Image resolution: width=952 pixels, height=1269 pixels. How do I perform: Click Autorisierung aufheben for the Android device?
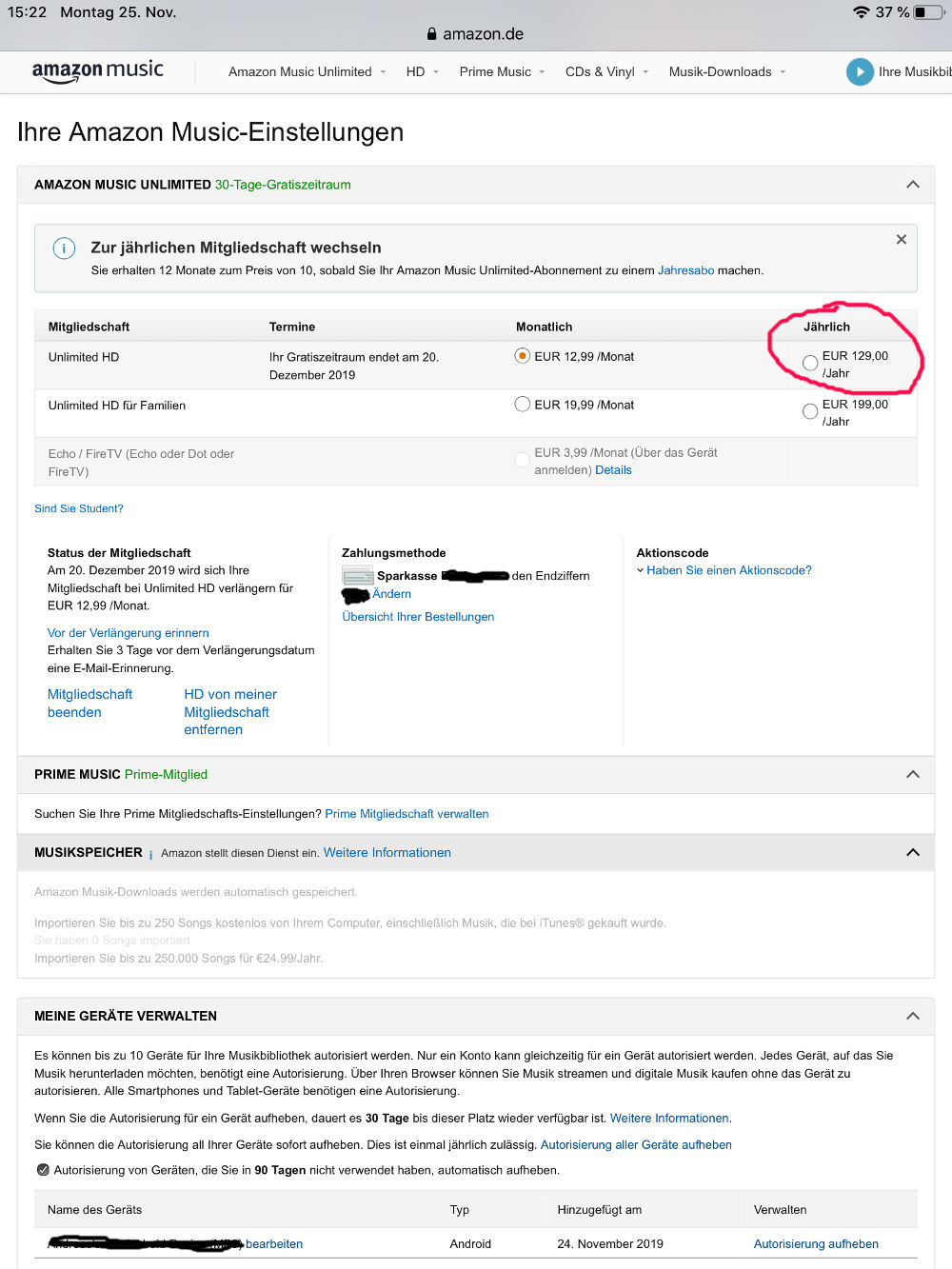point(816,1243)
